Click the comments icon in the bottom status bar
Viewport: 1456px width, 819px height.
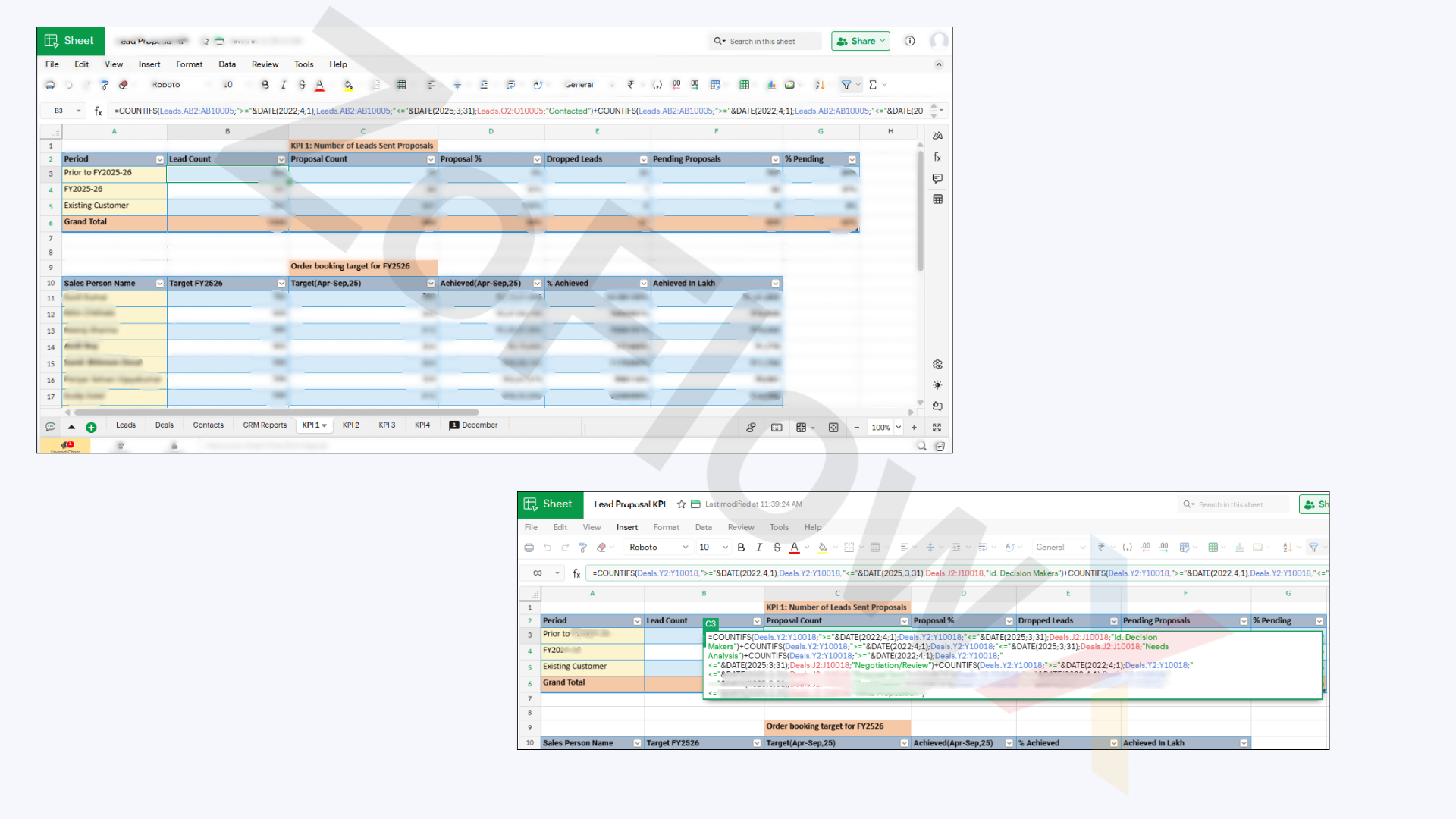(x=51, y=428)
